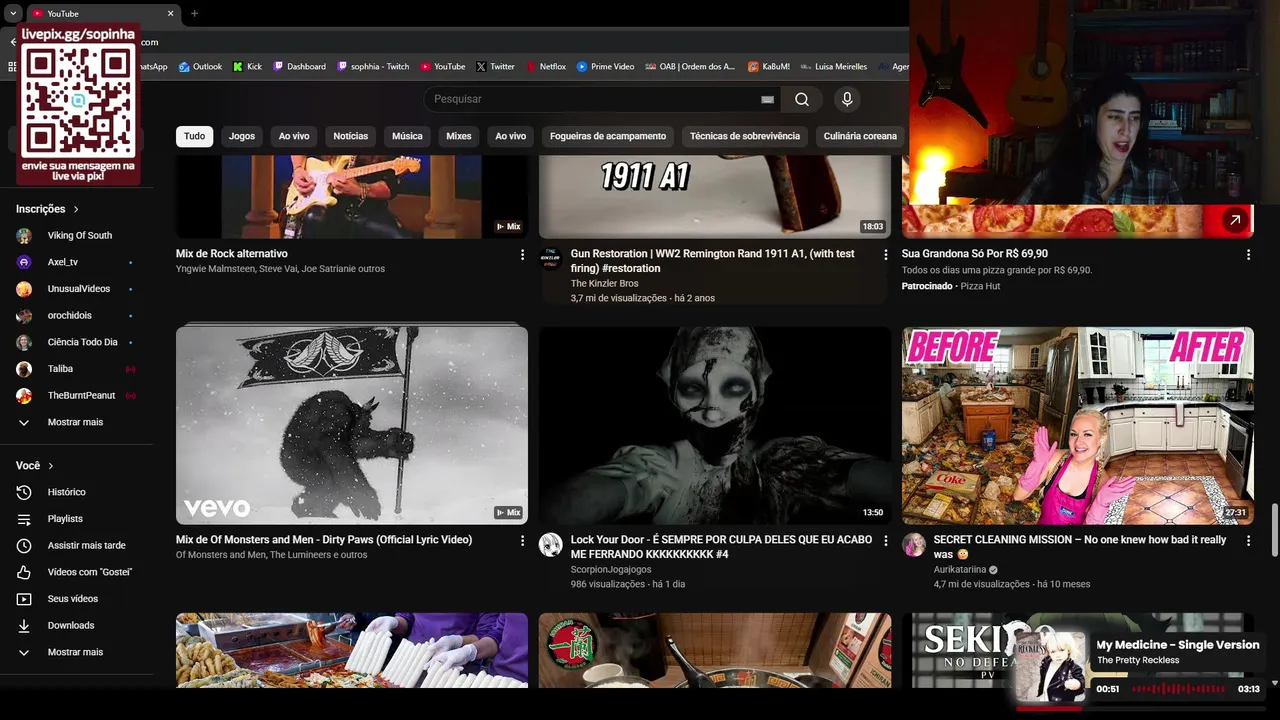Open Gun Restoration video title

pyautogui.click(x=712, y=261)
